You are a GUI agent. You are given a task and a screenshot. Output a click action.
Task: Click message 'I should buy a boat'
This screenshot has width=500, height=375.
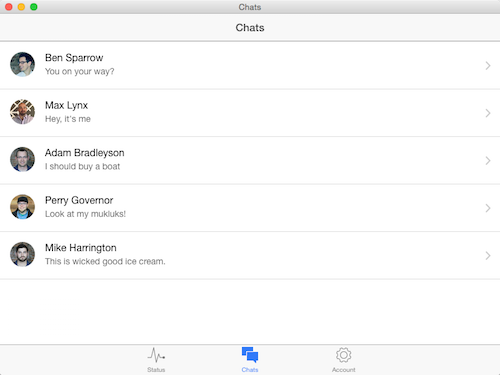pyautogui.click(x=82, y=166)
